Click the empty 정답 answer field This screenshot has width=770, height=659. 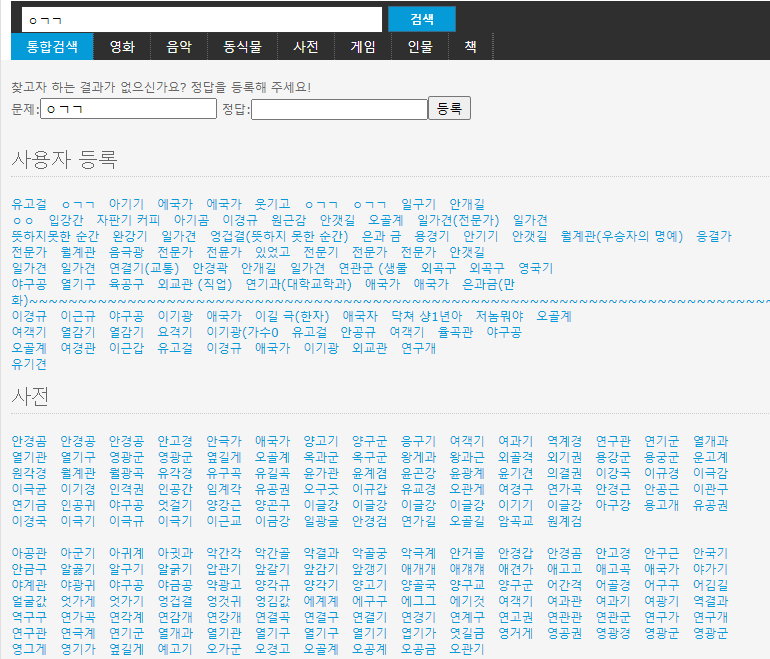(339, 109)
